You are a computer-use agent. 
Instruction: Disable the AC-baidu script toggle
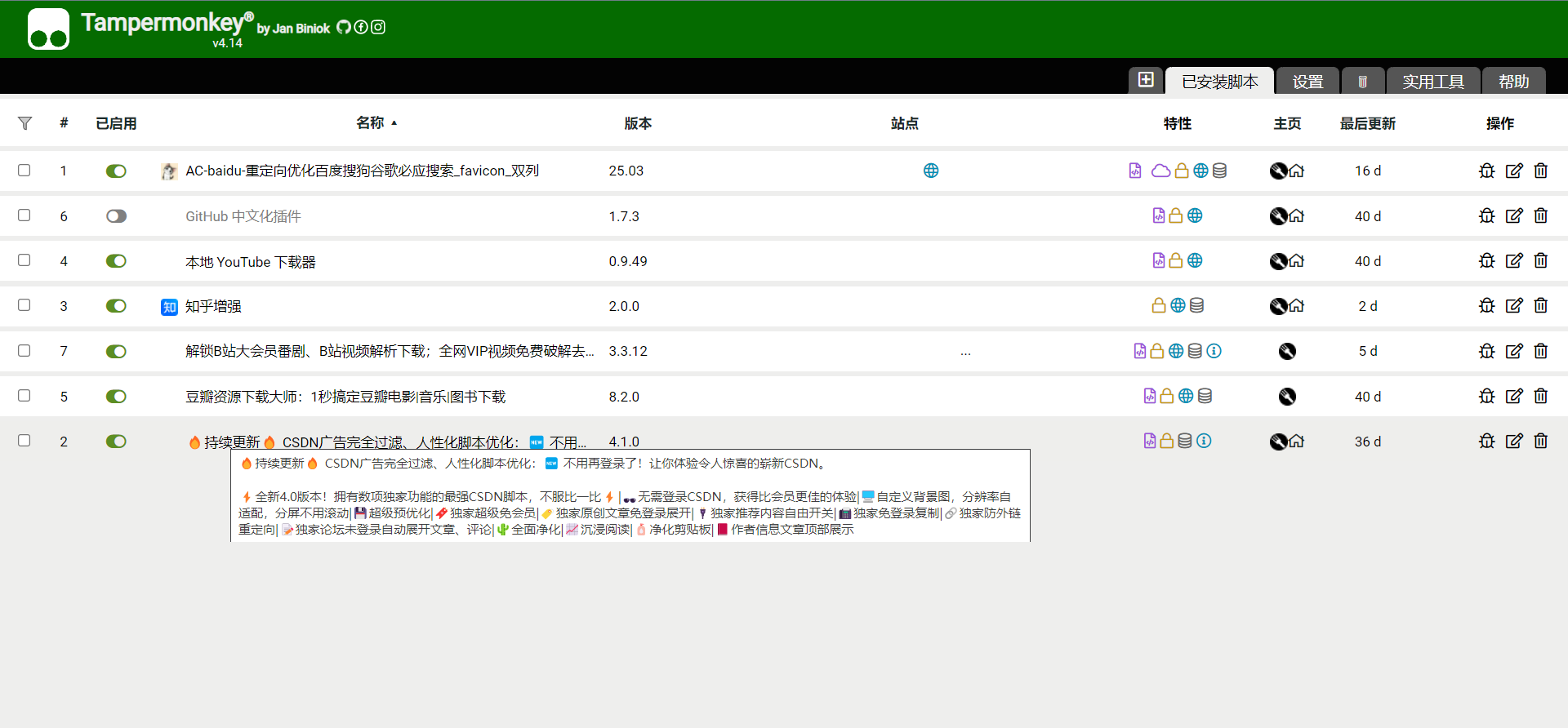tap(116, 171)
